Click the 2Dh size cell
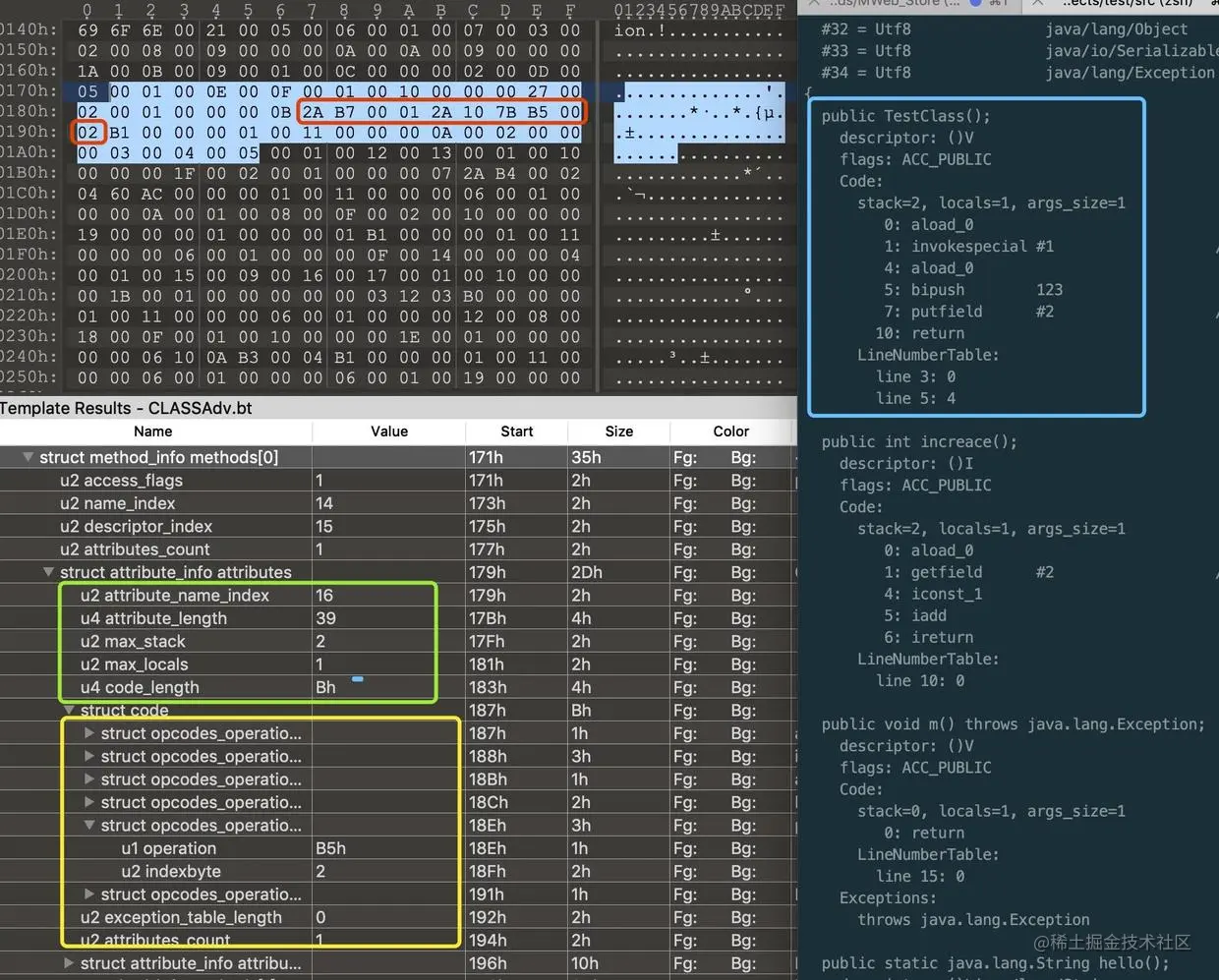 (x=619, y=572)
